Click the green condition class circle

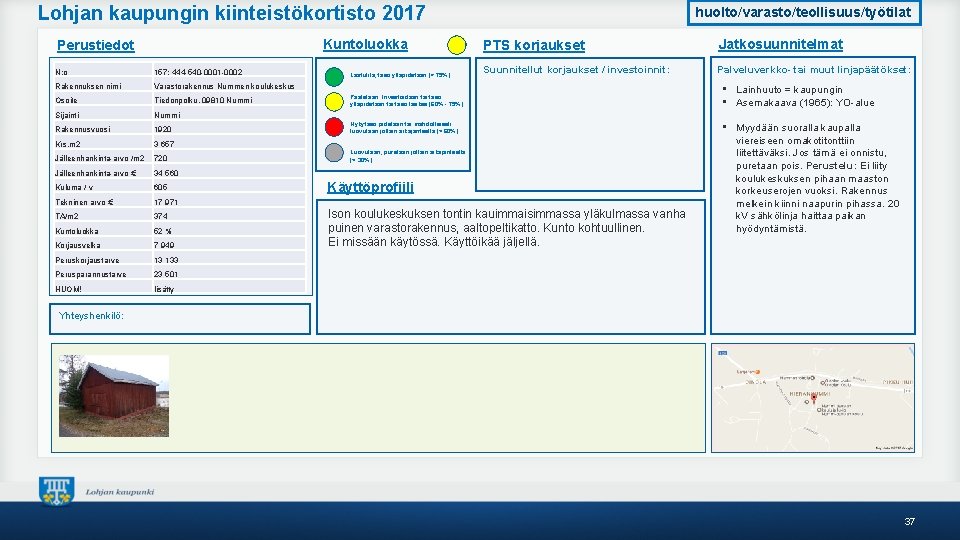coord(334,77)
